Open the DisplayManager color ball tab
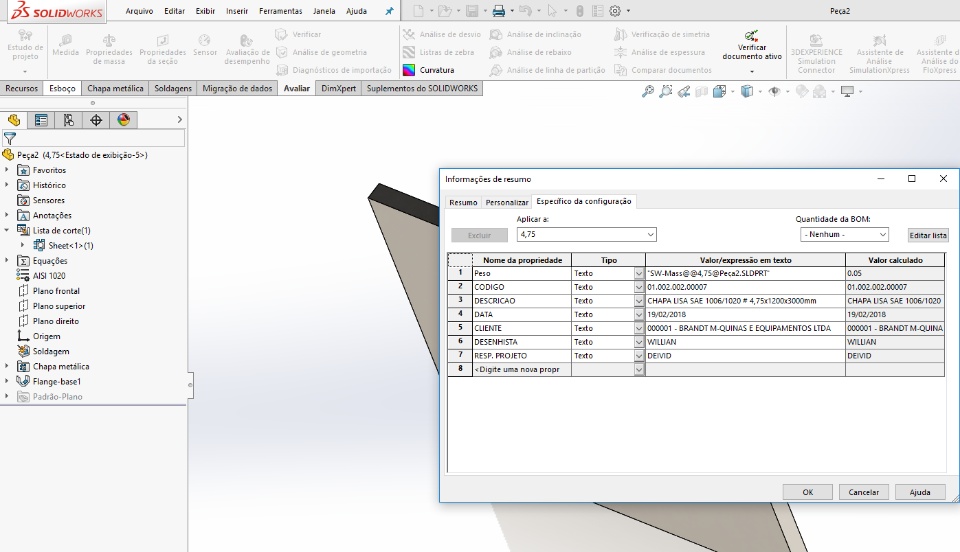This screenshot has height=552, width=960. click(124, 120)
